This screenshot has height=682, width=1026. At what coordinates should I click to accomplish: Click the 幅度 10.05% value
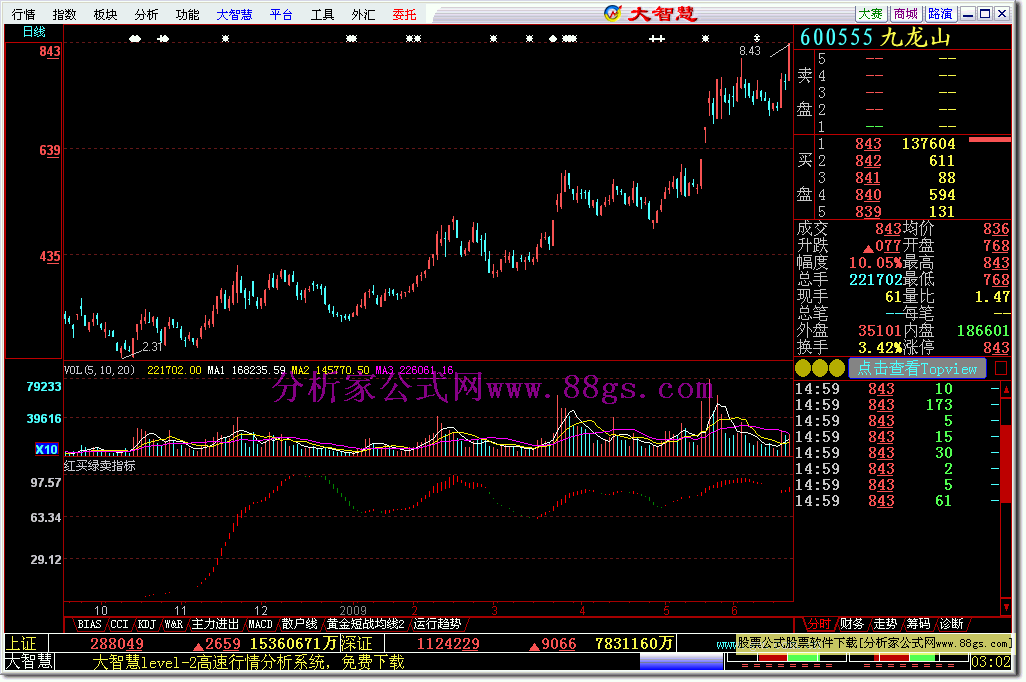pyautogui.click(x=876, y=263)
